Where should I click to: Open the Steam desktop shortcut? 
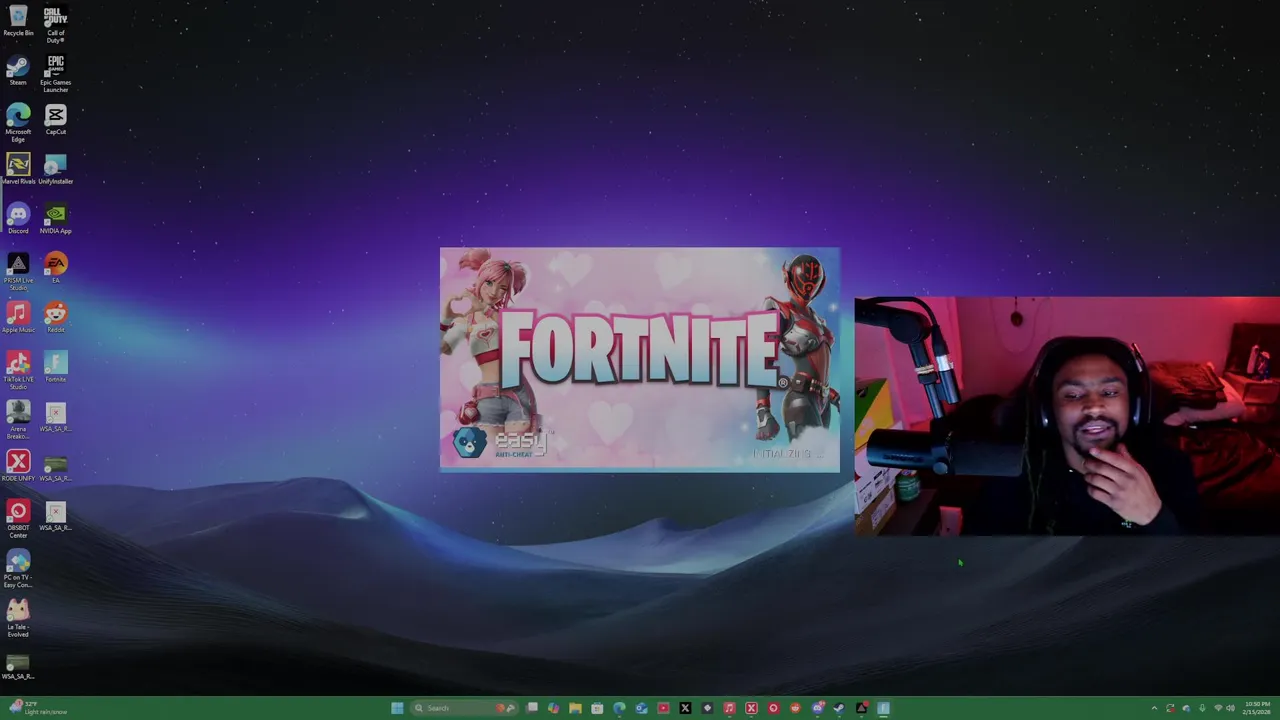click(x=18, y=70)
